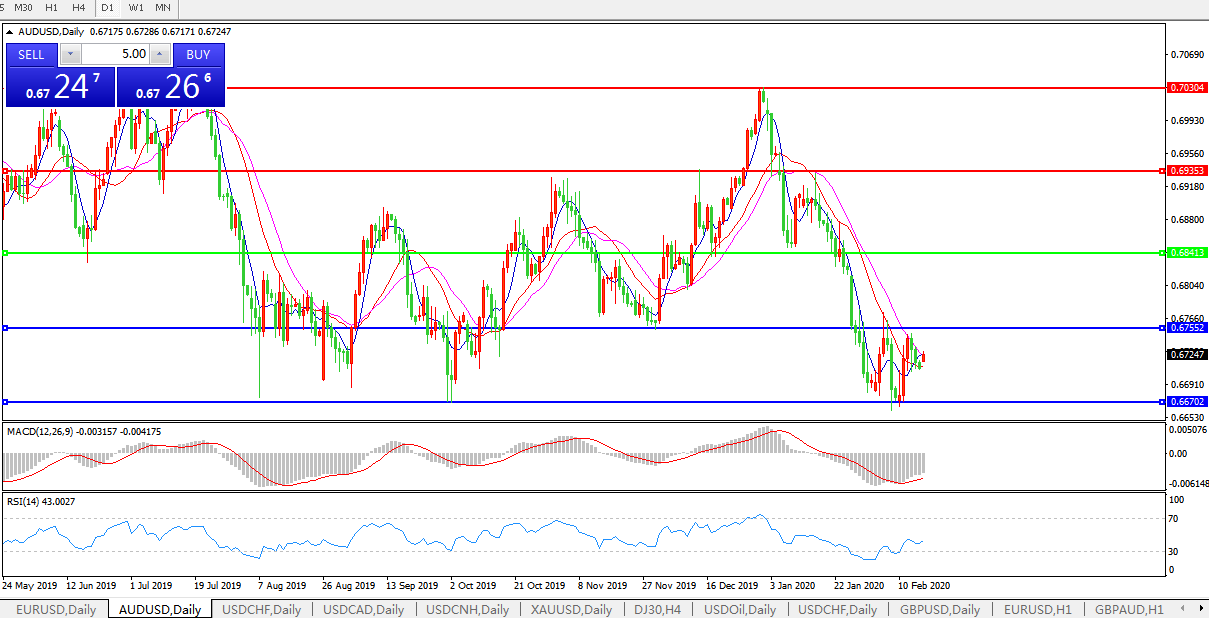This screenshot has height=618, width=1209.
Task: Increase trade volume with up arrow
Action: (x=159, y=55)
